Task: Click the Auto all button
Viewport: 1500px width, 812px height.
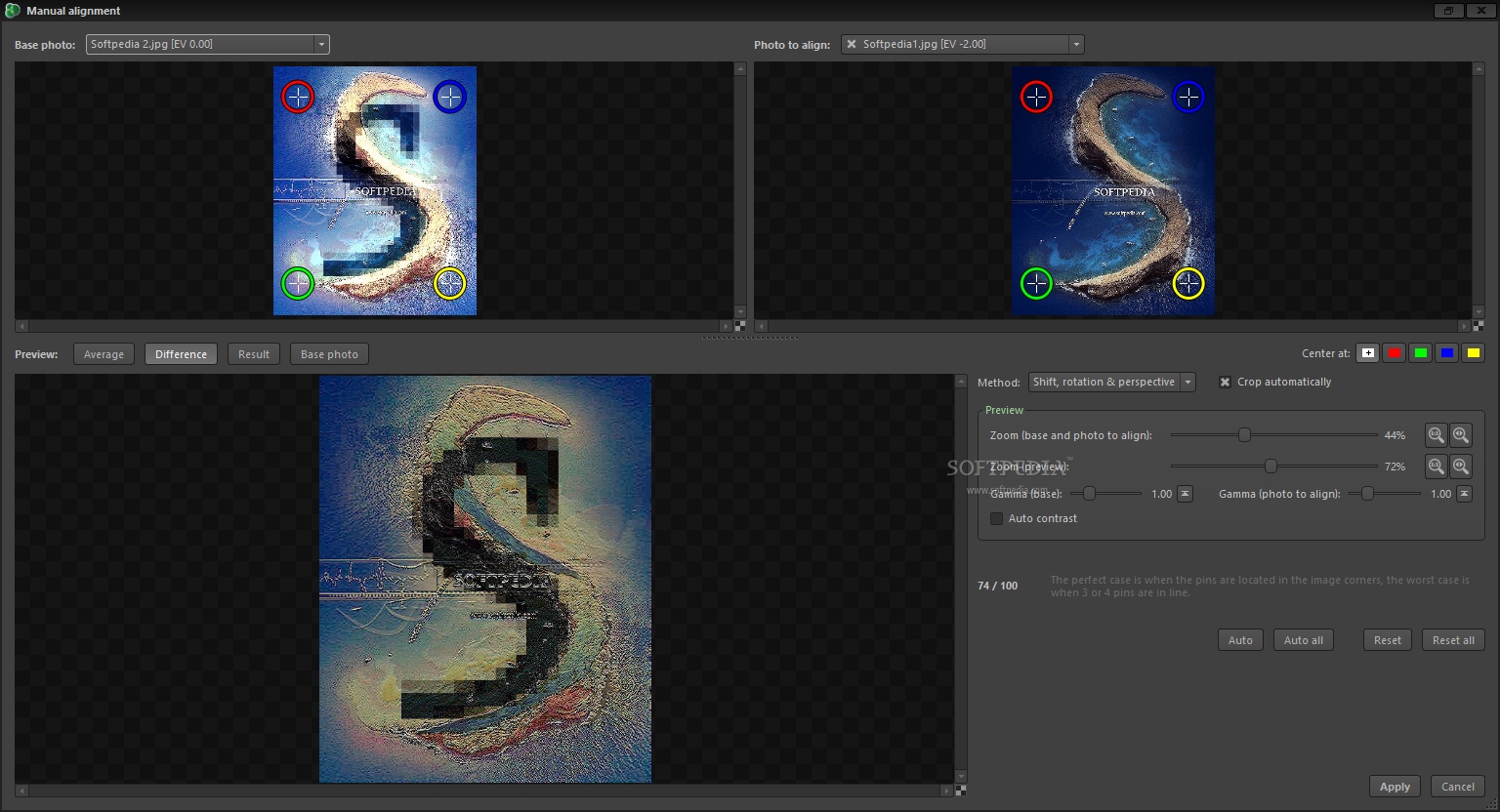Action: click(x=1304, y=640)
